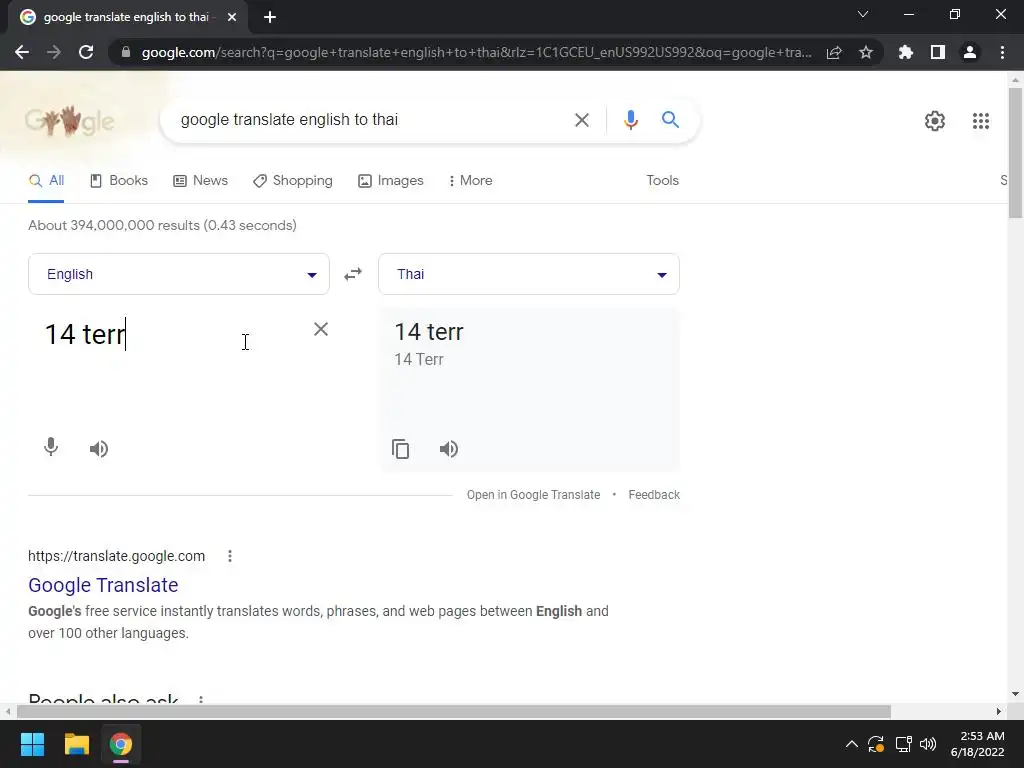Show hidden system tray icons
The image size is (1024, 768).
click(x=852, y=744)
